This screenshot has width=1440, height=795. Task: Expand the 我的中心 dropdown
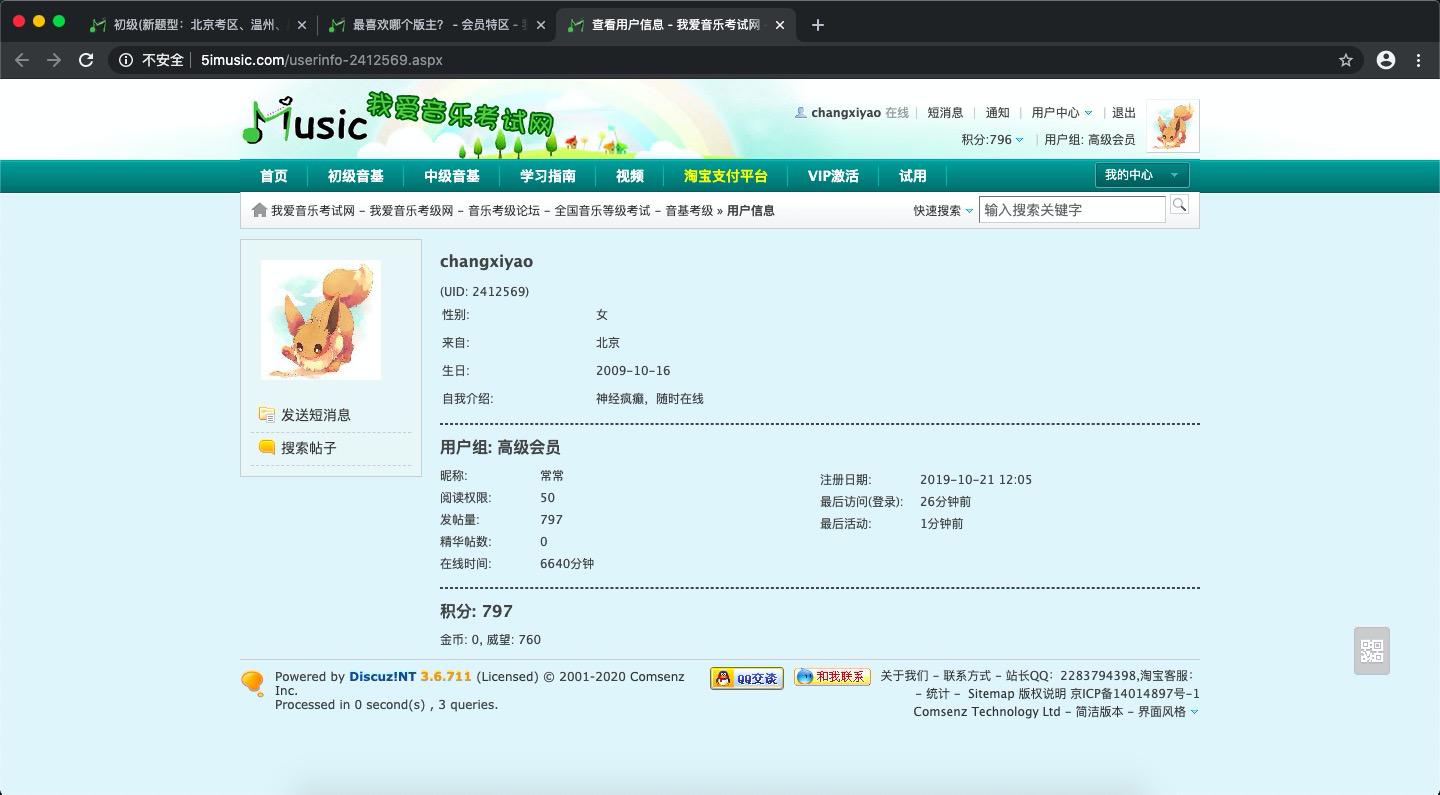click(1141, 176)
